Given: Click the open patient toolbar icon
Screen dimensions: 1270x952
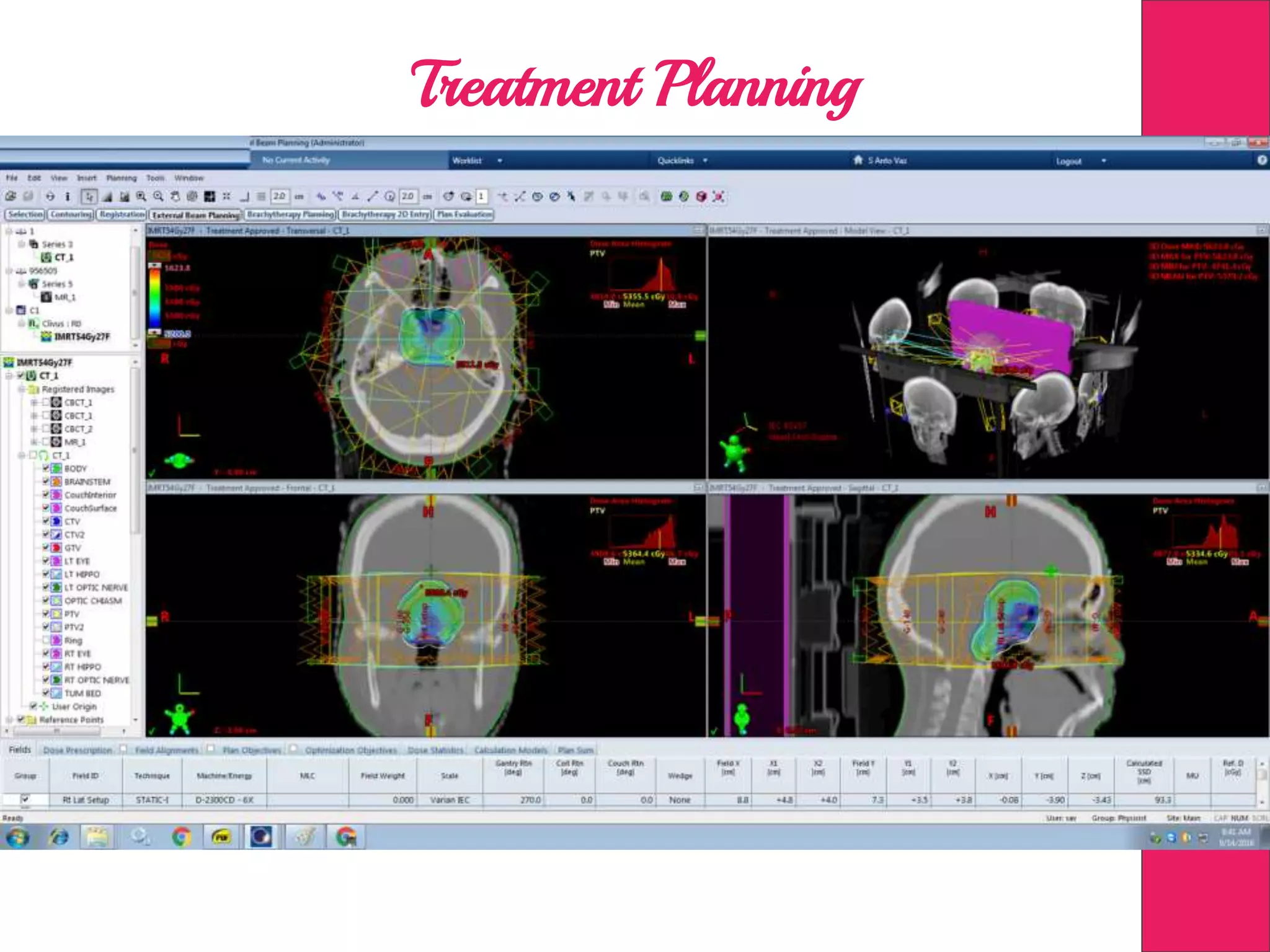Looking at the screenshot, I should 11,196.
